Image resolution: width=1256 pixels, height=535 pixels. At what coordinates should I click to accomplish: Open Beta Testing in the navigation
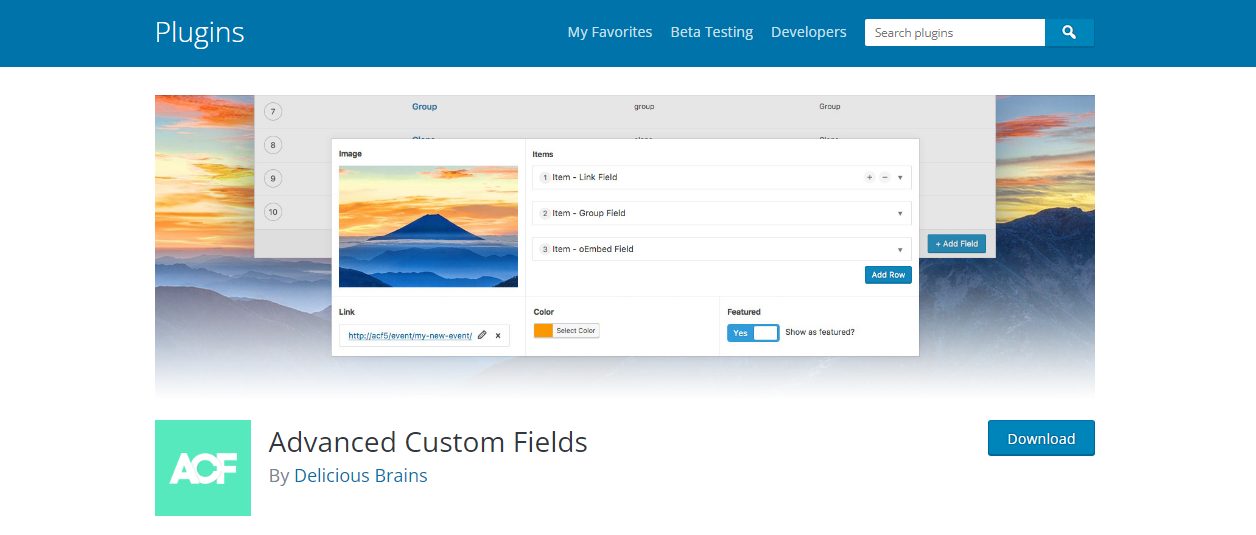(712, 32)
